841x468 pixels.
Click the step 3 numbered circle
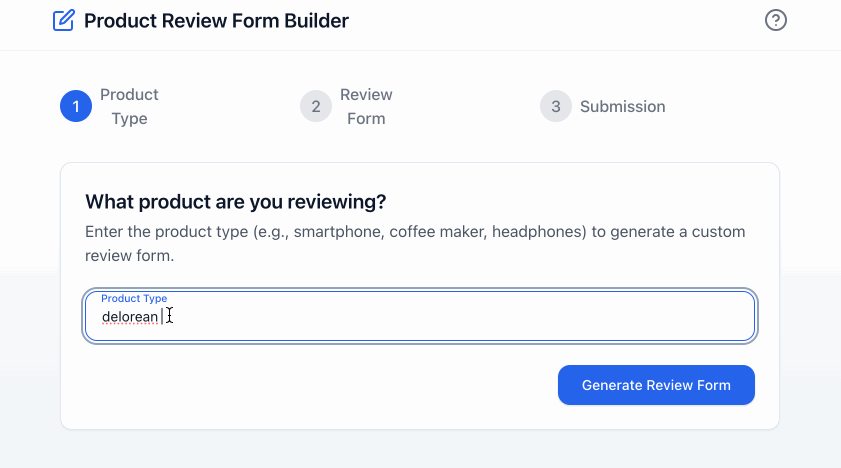coord(556,106)
